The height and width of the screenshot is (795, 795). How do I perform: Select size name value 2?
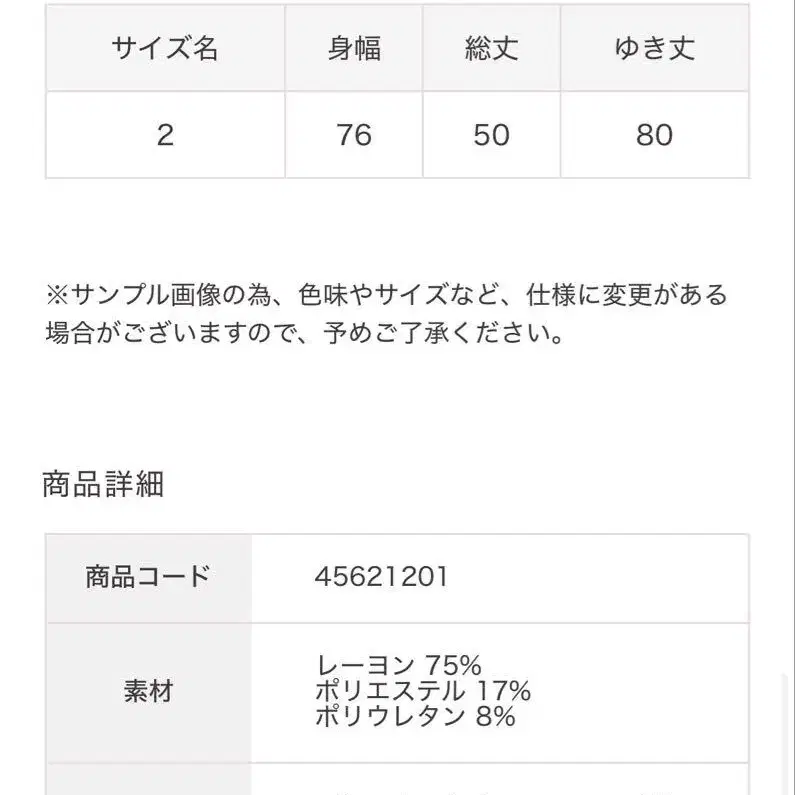coord(165,135)
